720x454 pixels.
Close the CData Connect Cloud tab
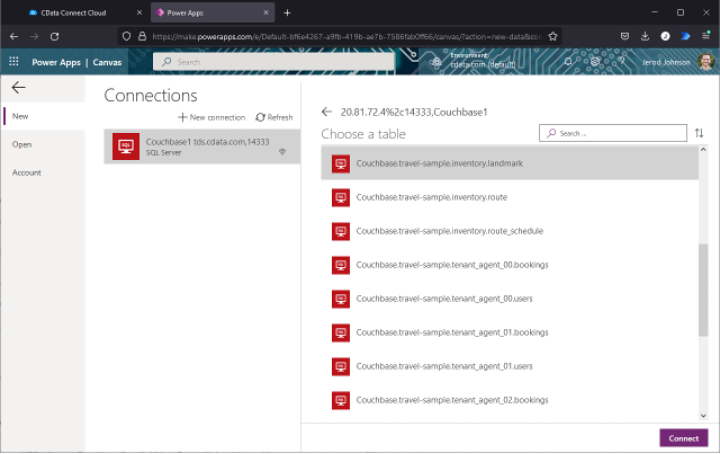click(139, 13)
